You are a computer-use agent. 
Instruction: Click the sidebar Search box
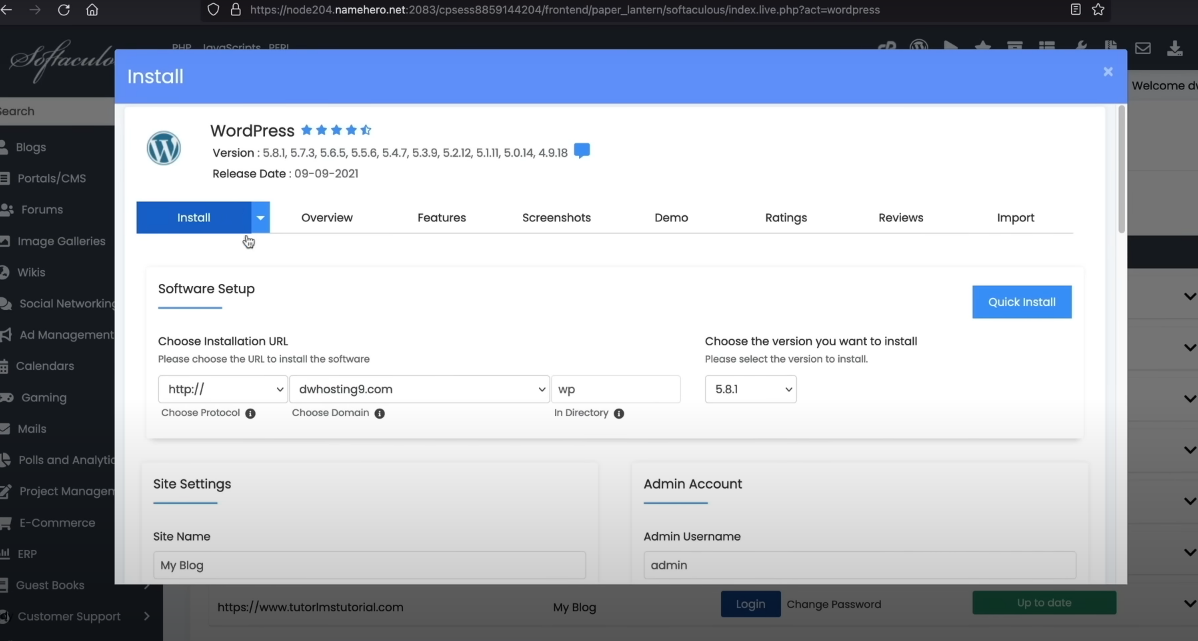(x=57, y=112)
